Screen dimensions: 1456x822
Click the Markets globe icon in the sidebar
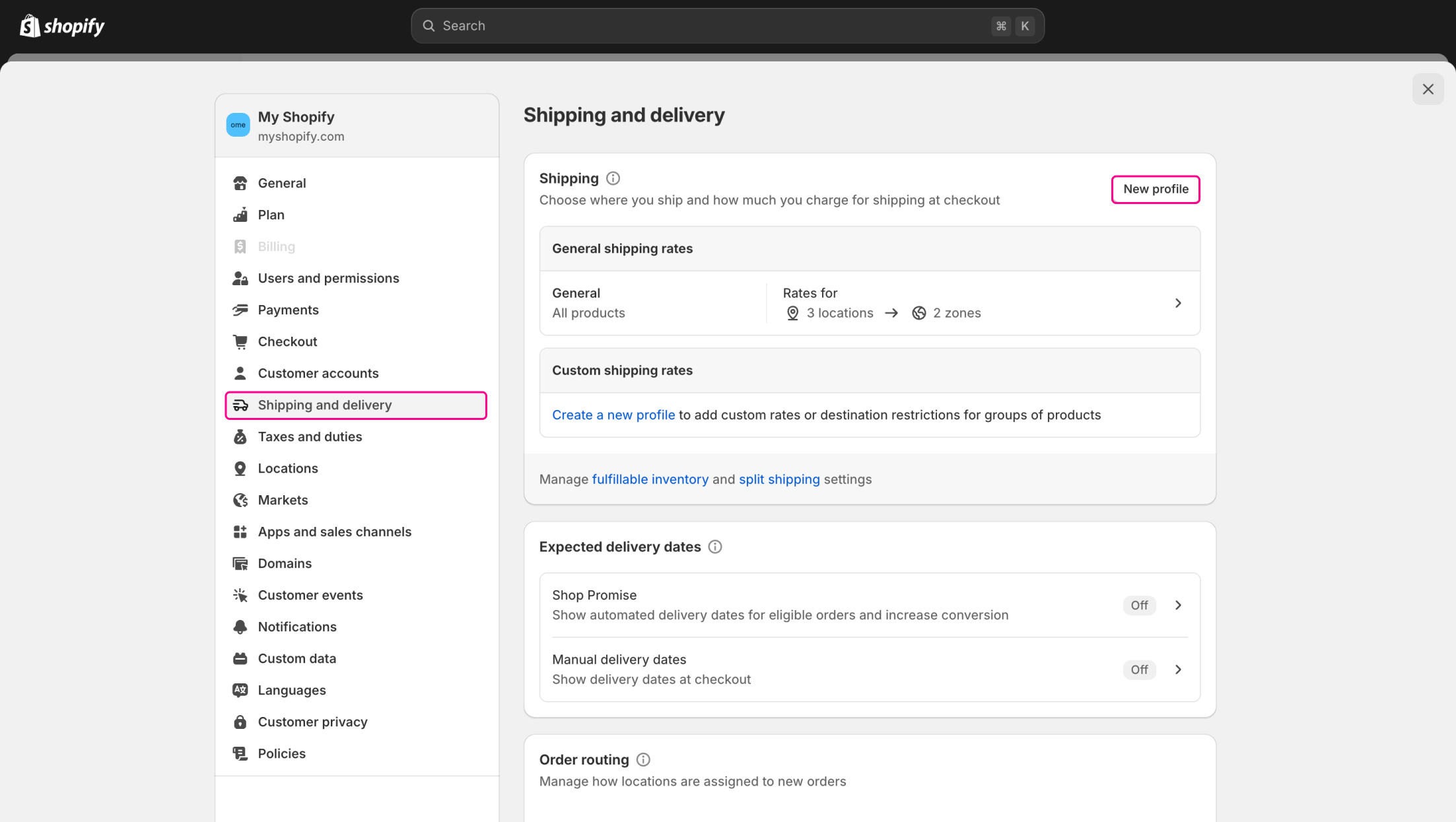[x=240, y=500]
